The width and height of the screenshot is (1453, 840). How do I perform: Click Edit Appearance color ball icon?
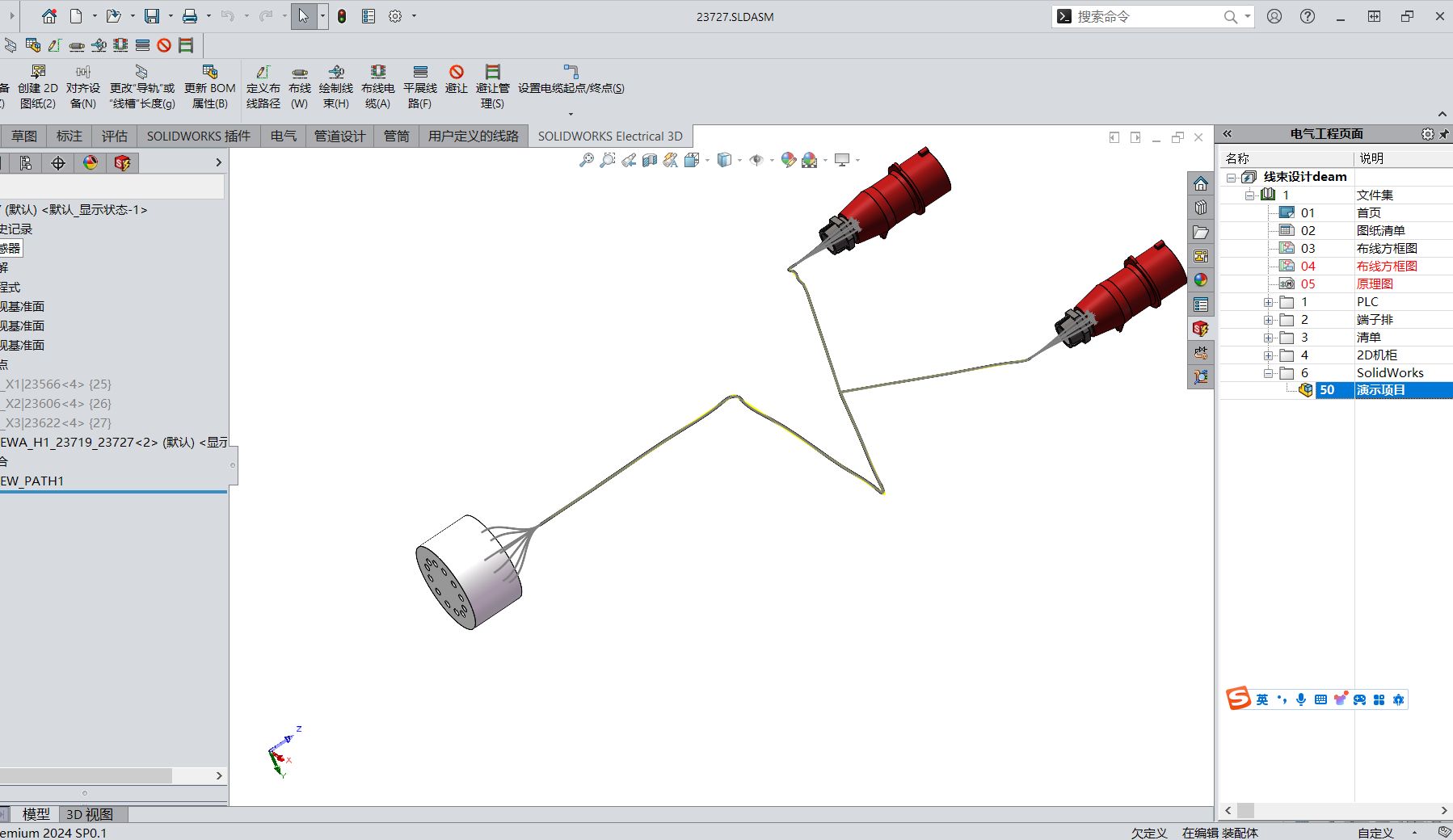[x=788, y=160]
